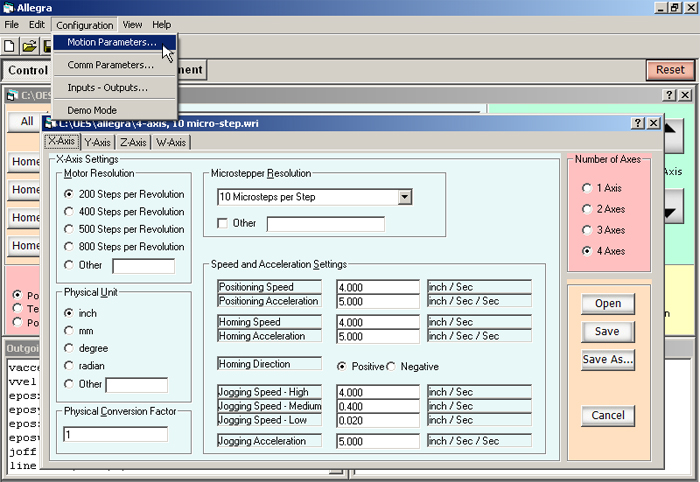Click the Open folder toolbar icon

coord(29,46)
